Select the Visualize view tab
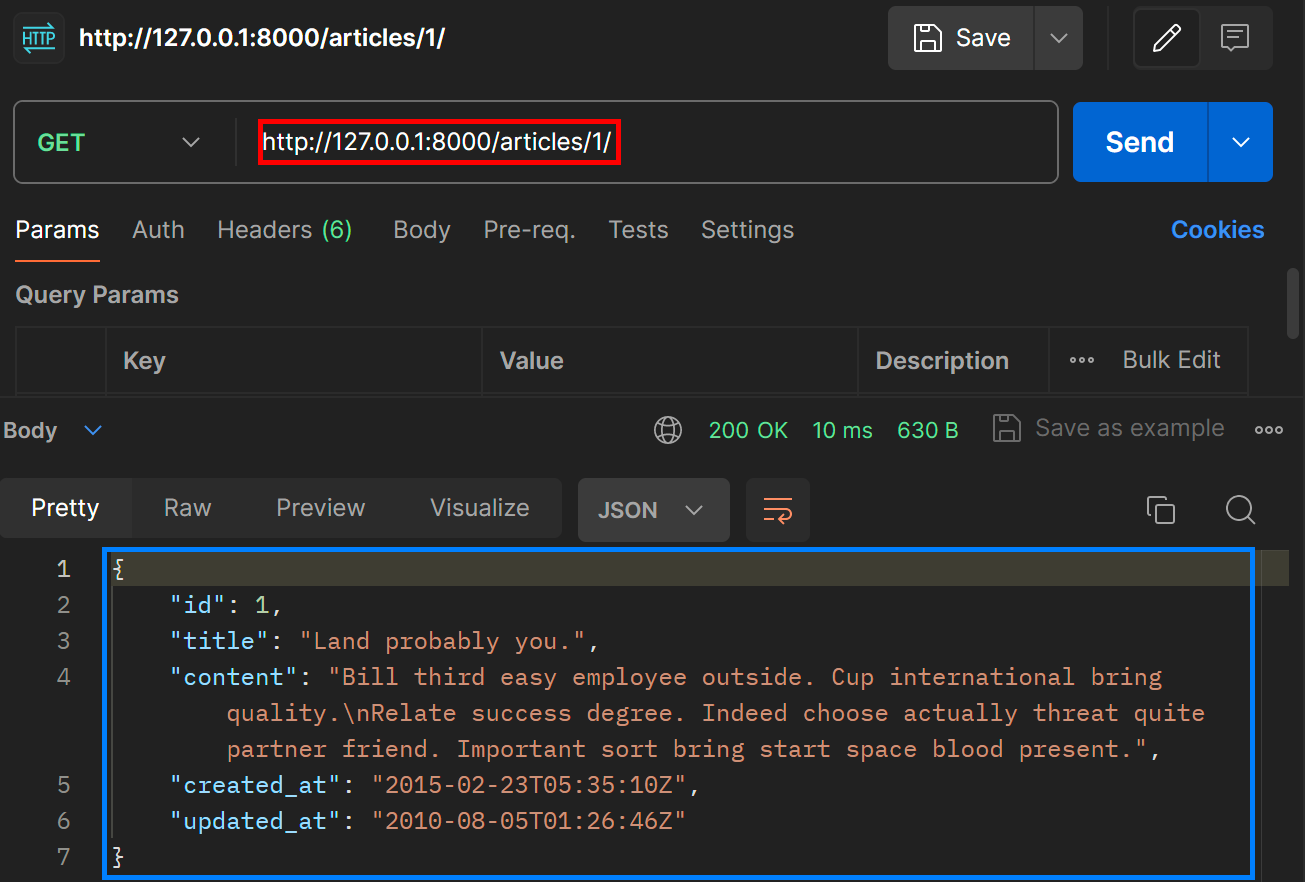Image resolution: width=1305 pixels, height=882 pixels. click(x=480, y=508)
